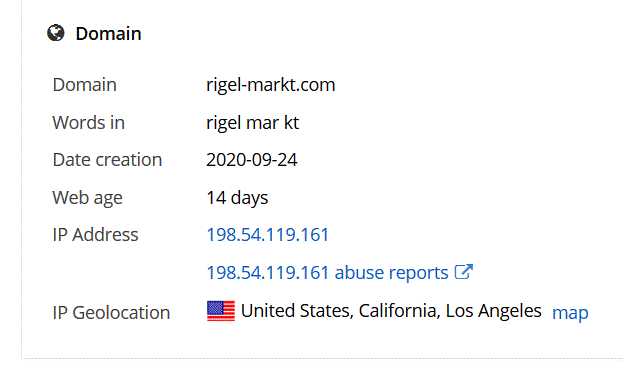
Task: Click the 14 days web age value
Action: pyautogui.click(x=237, y=198)
